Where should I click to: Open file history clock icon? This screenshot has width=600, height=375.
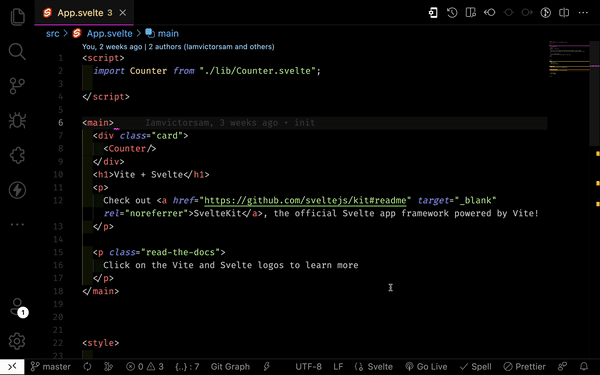tap(452, 13)
